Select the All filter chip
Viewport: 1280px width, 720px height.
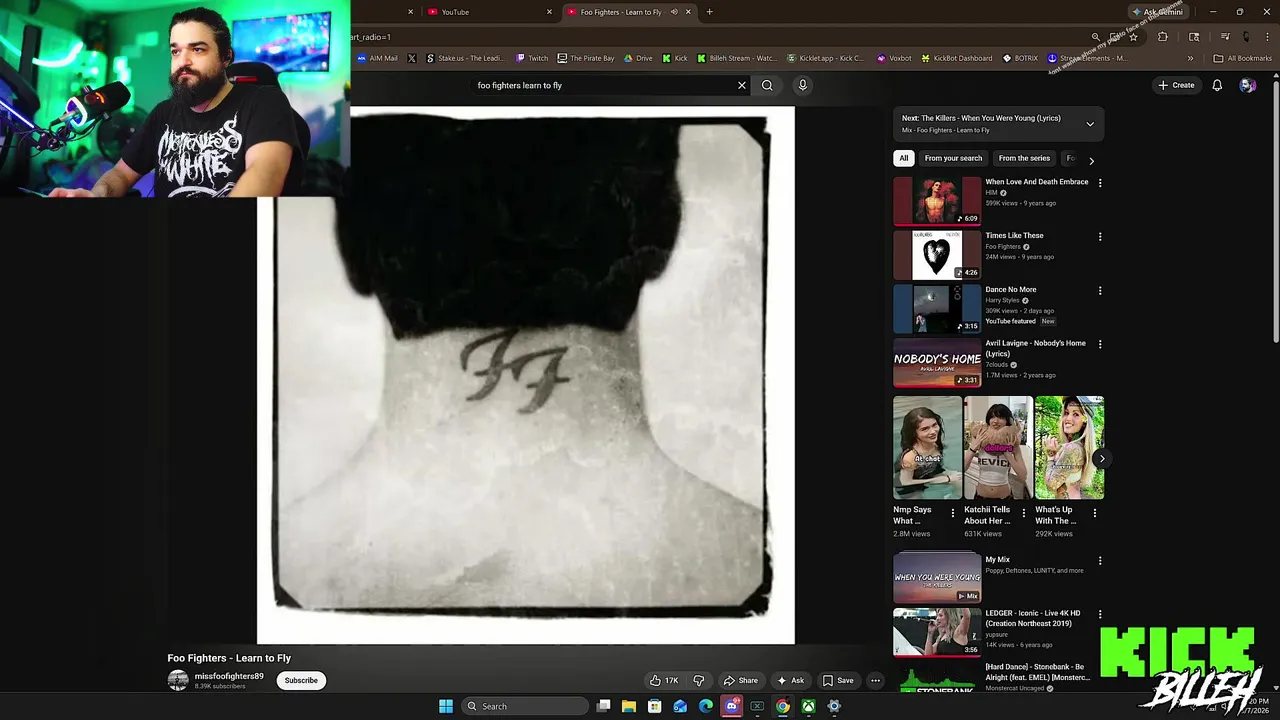click(904, 158)
